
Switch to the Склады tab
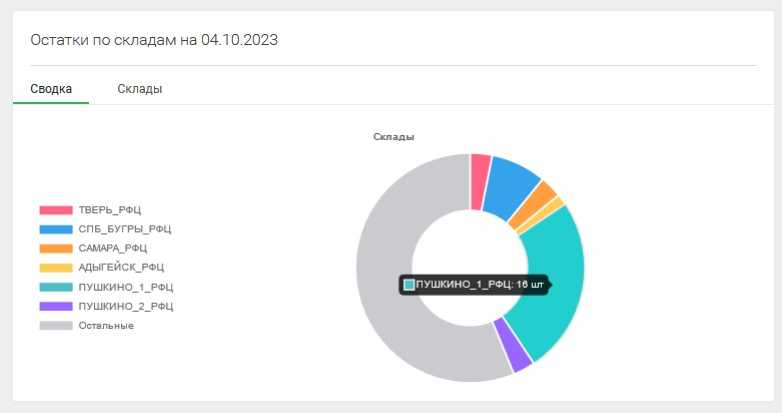tap(140, 89)
